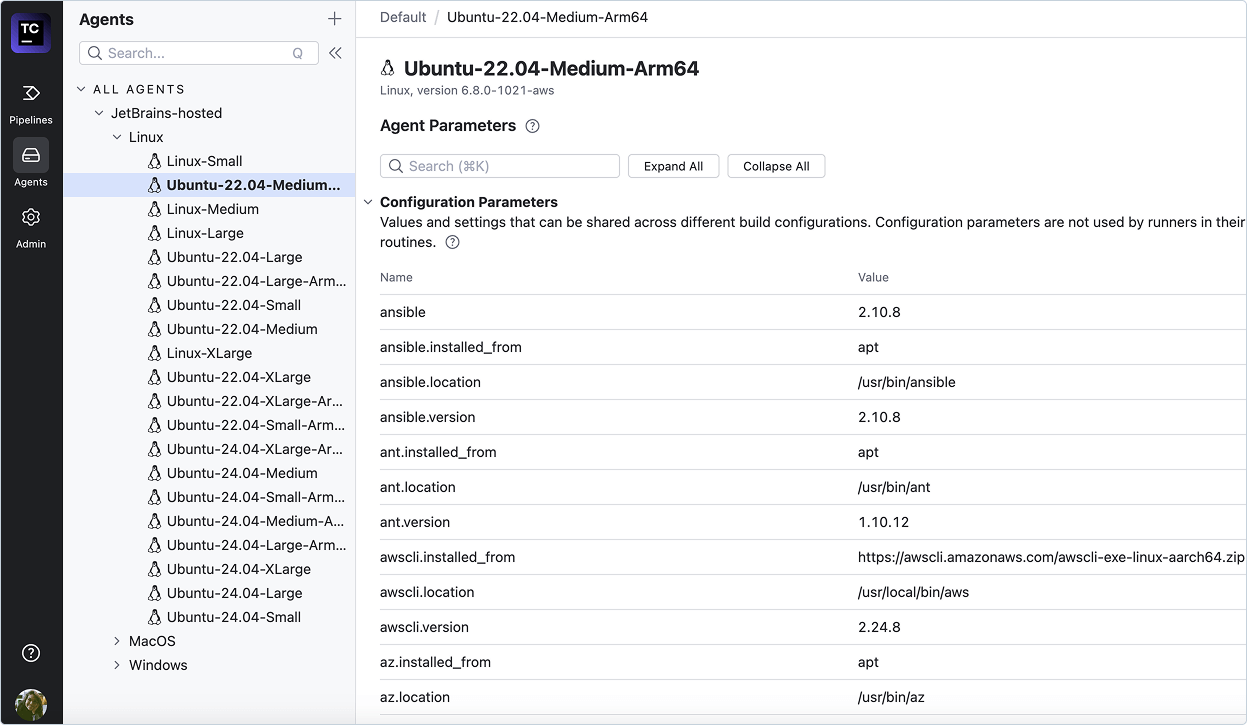Click the Expand All button

point(673,166)
